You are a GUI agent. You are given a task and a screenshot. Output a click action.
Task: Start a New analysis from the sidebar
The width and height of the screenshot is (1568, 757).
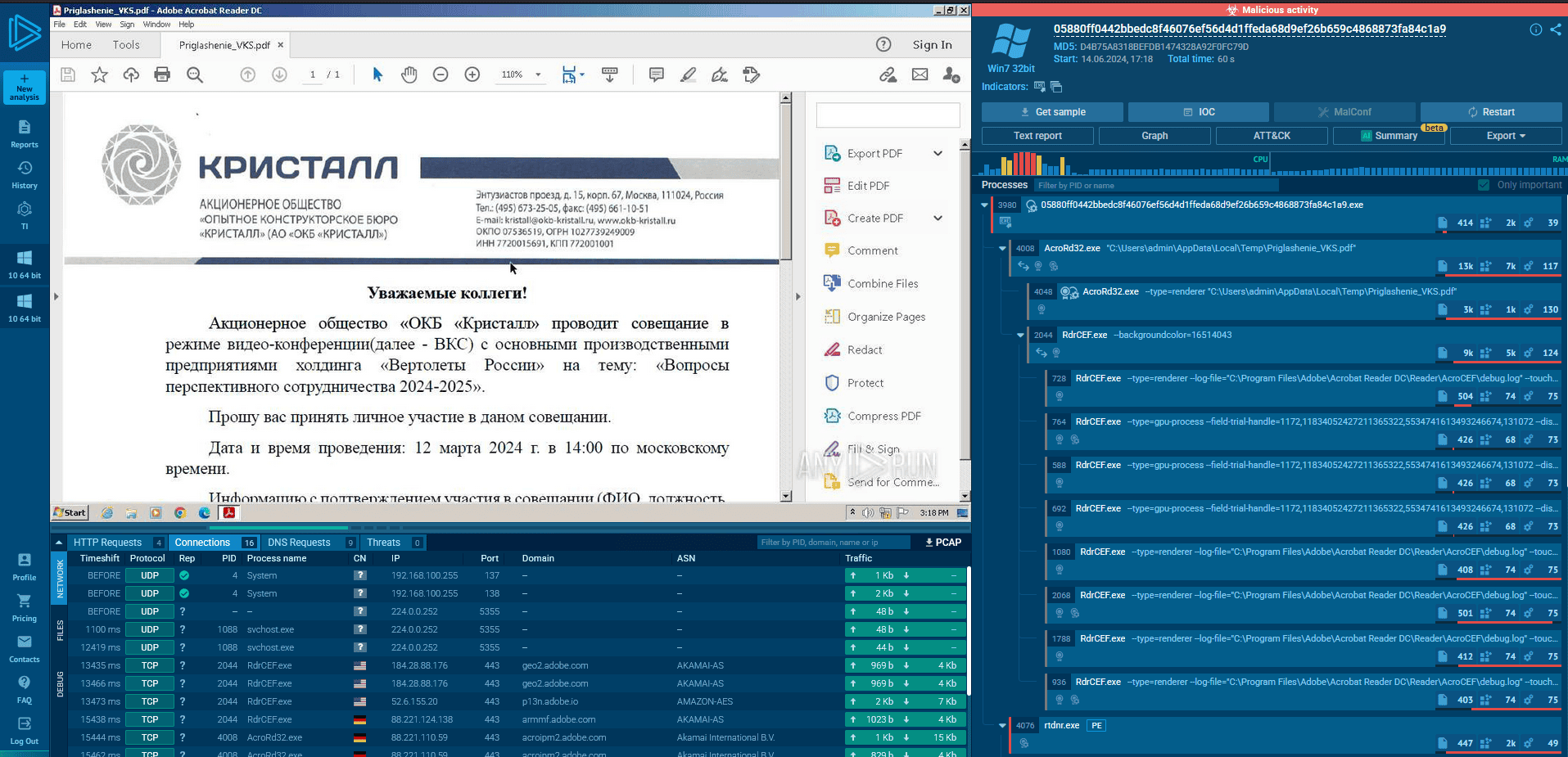point(25,87)
